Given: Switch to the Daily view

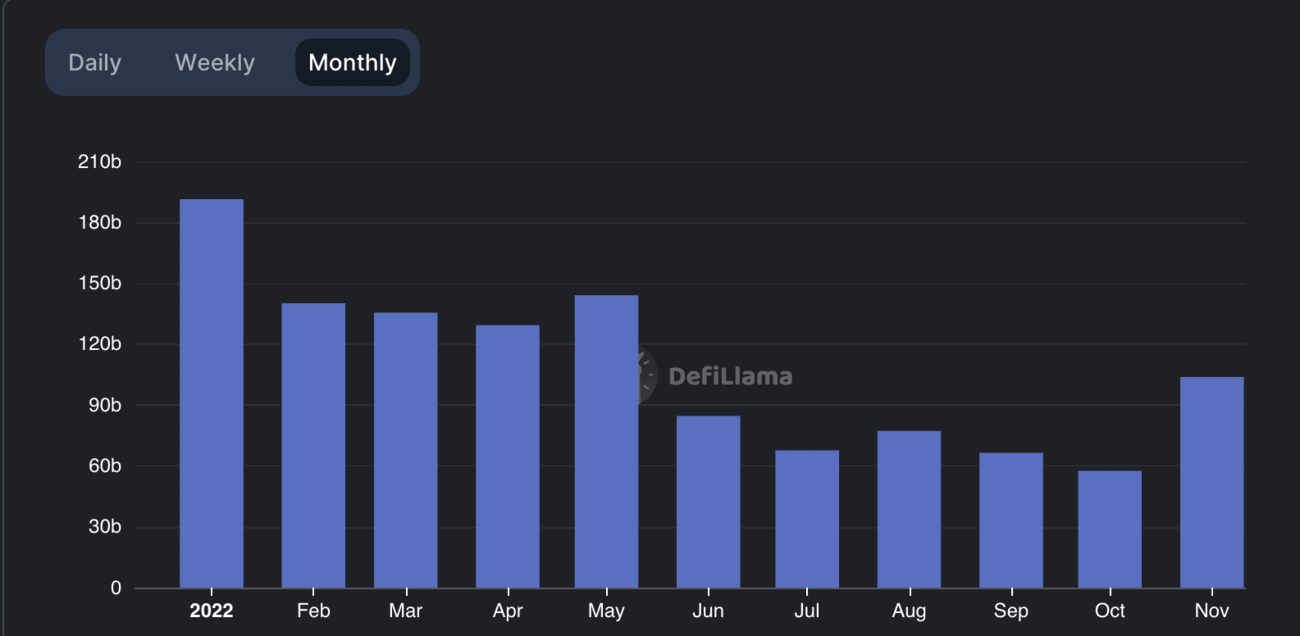Looking at the screenshot, I should (x=95, y=62).
